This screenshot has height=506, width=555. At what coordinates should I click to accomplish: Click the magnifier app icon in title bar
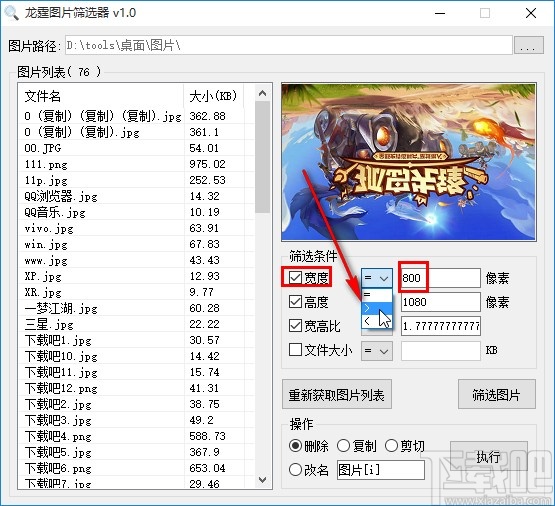(11, 13)
